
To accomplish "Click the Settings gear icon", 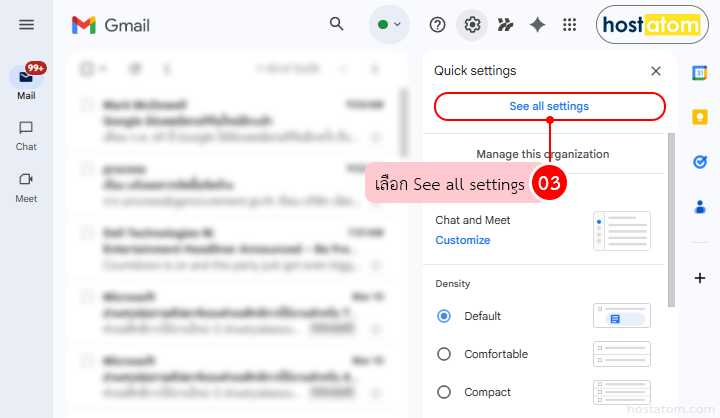I will [x=472, y=25].
